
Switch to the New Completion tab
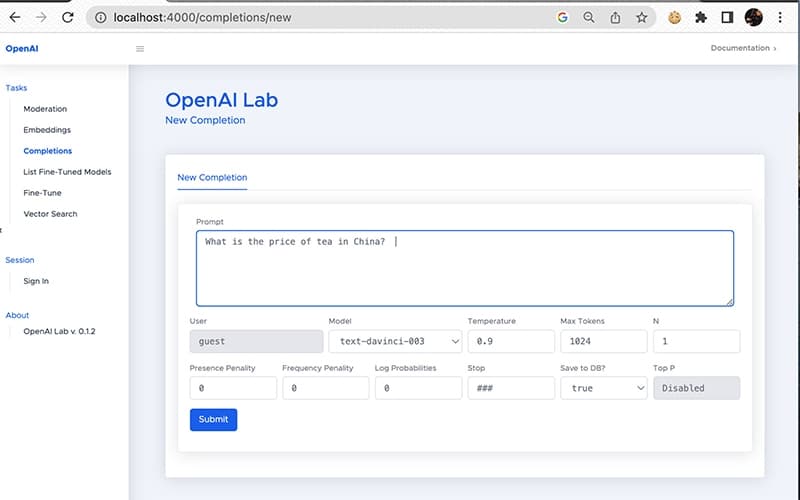click(x=212, y=177)
